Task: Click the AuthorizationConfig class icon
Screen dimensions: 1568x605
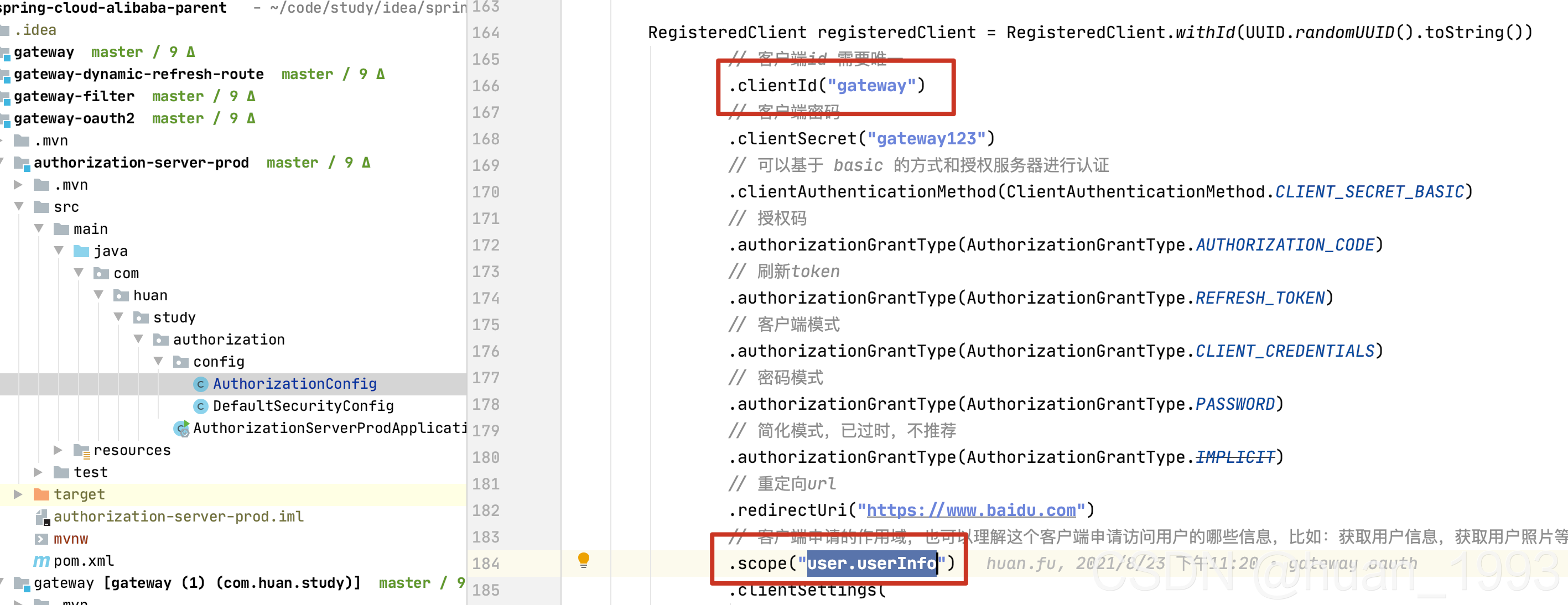Action: click(200, 384)
